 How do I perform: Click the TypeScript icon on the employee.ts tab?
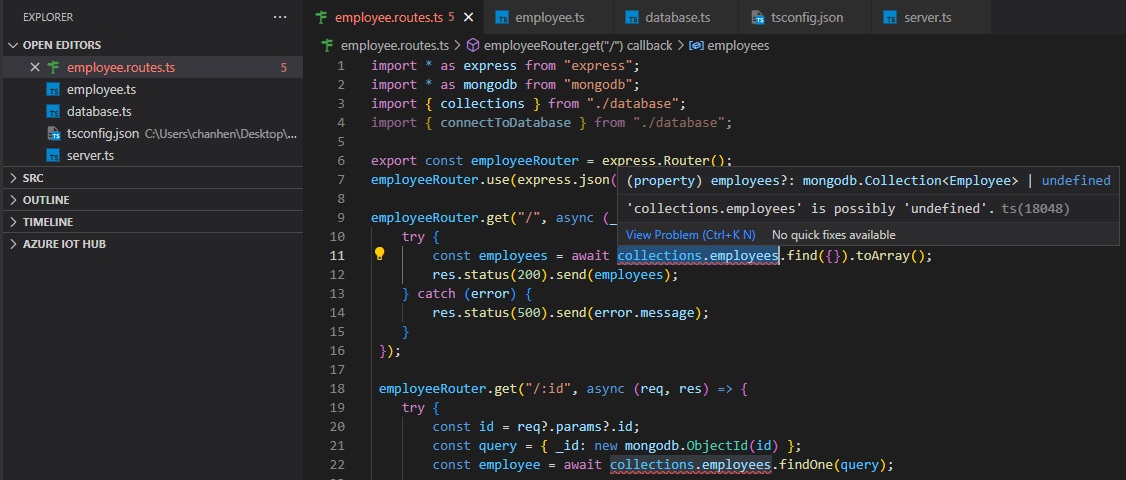[502, 18]
